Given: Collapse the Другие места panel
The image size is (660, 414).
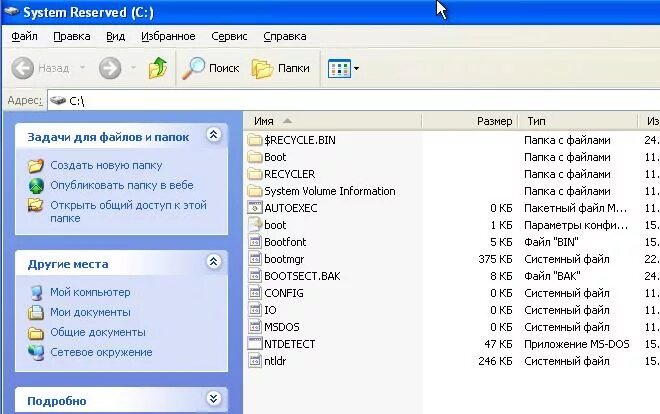Looking at the screenshot, I should [213, 262].
